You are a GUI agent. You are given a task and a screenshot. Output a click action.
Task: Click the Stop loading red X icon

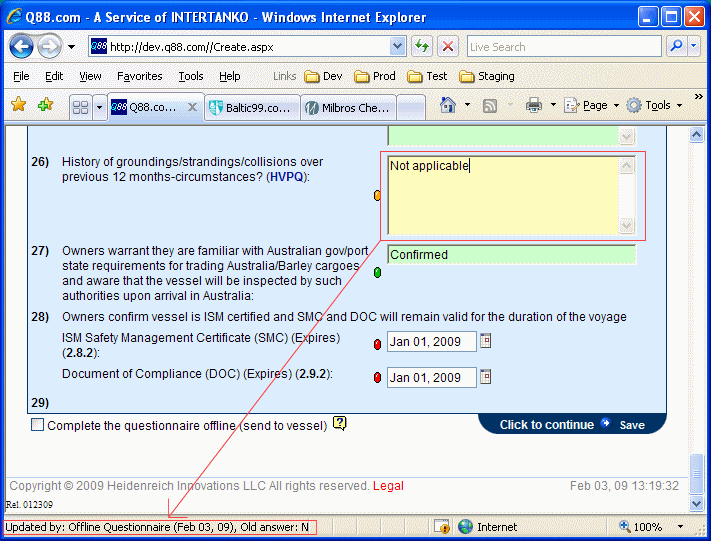tap(448, 47)
